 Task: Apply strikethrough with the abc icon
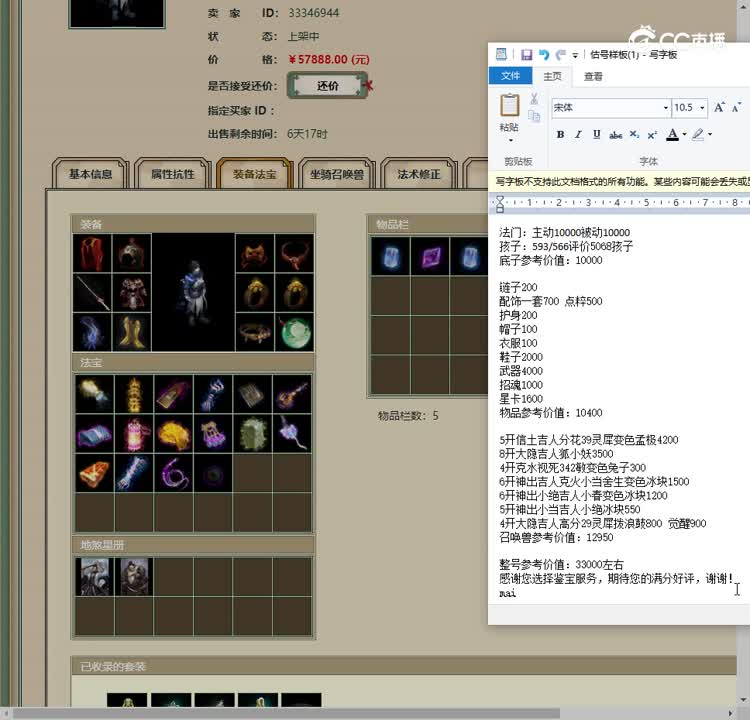[616, 135]
